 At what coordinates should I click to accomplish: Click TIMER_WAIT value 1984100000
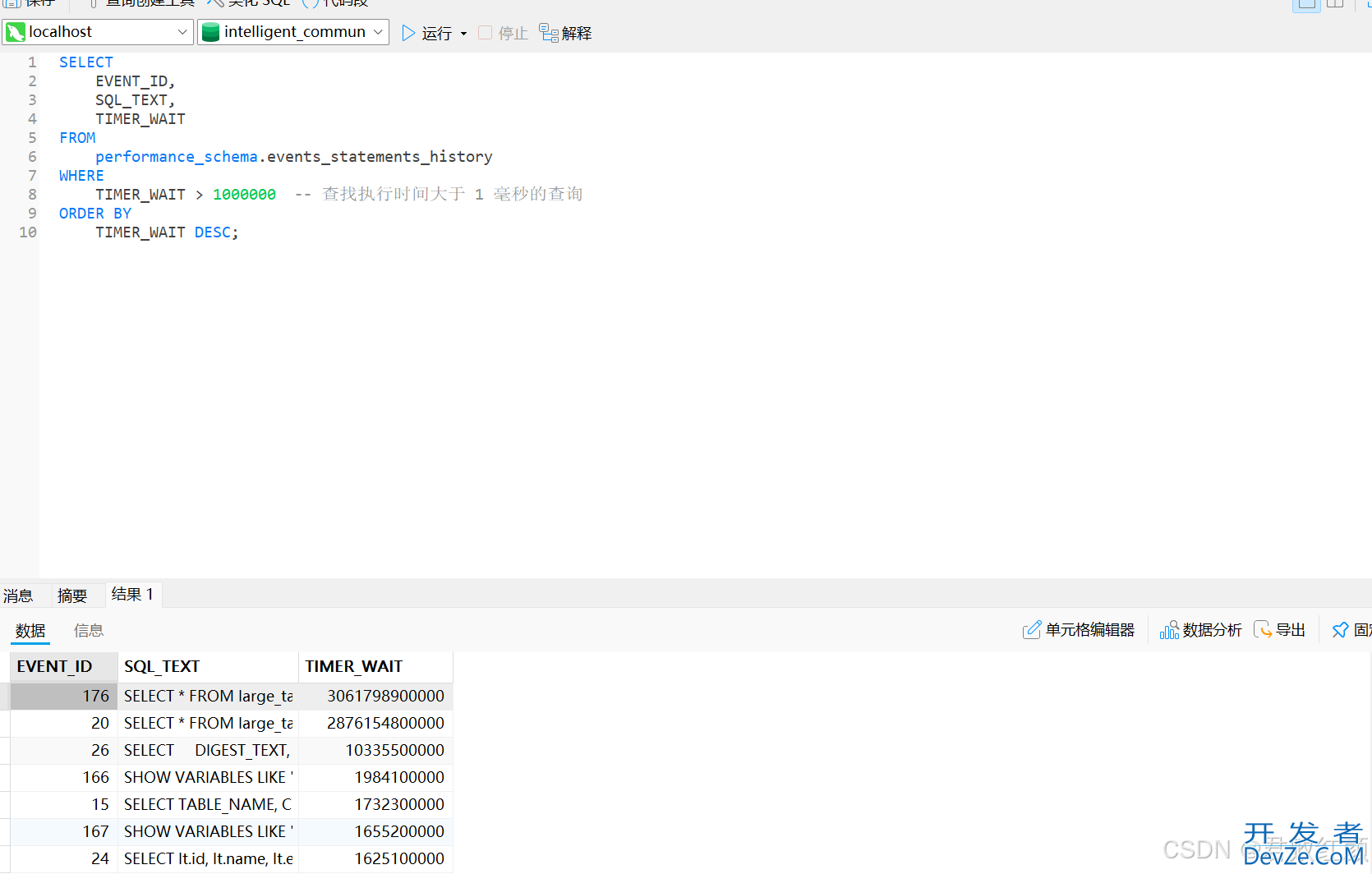pyautogui.click(x=375, y=777)
